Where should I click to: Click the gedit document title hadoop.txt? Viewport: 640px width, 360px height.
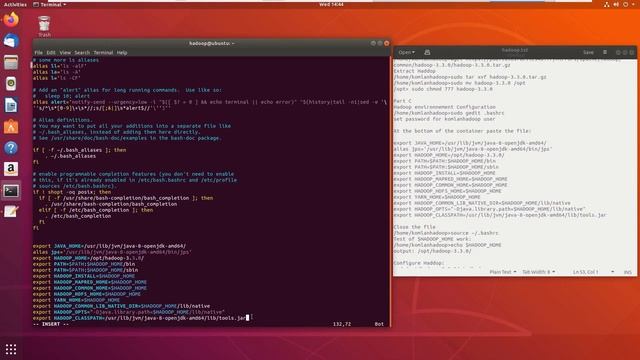tap(515, 50)
